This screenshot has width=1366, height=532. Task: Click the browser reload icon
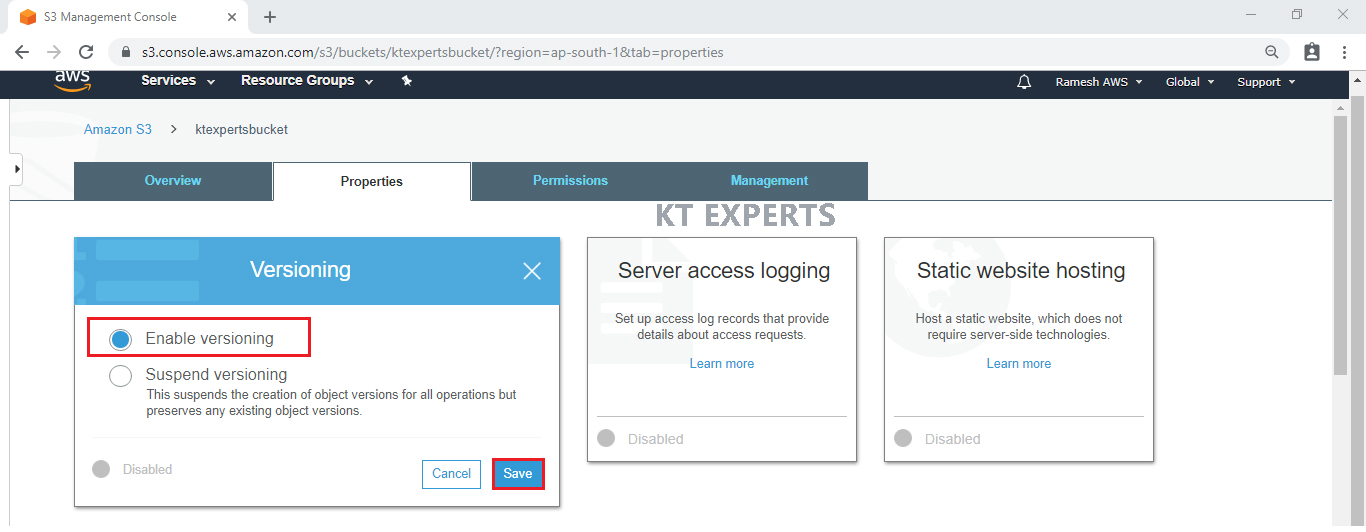86,52
